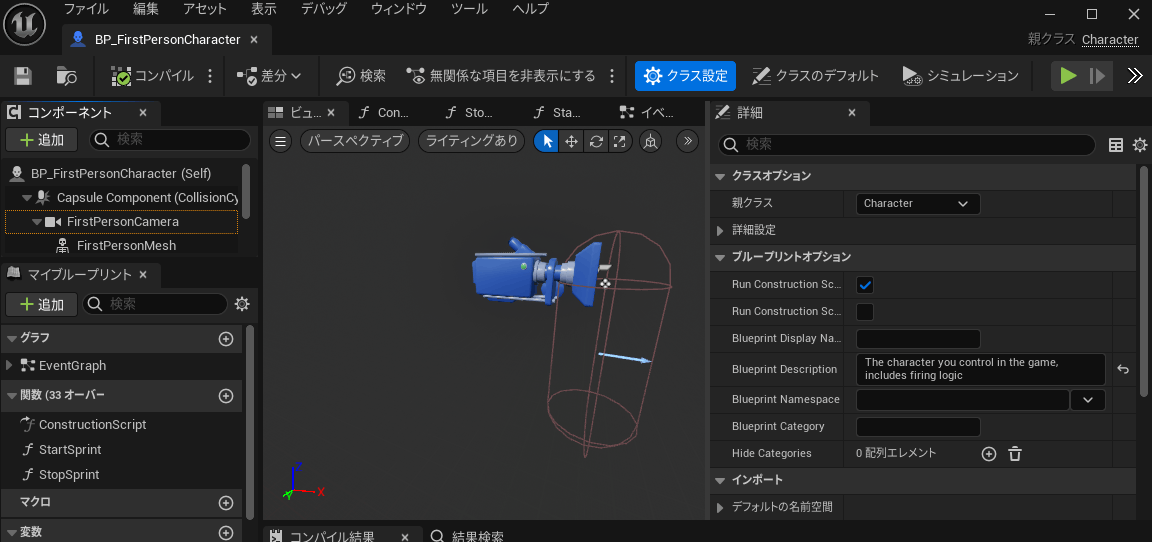Image resolution: width=1152 pixels, height=542 pixels.
Task: Collapse the FirstPersonCamera tree node
Action: pyautogui.click(x=37, y=222)
